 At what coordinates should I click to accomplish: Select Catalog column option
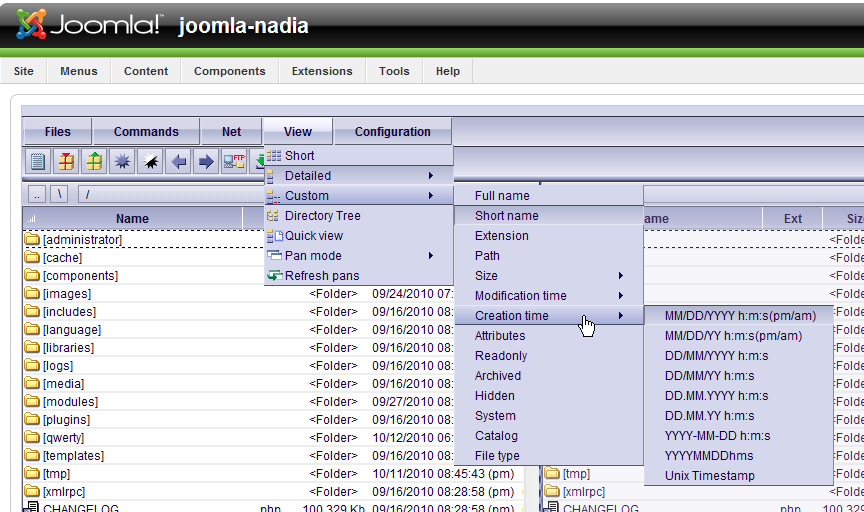549,436
